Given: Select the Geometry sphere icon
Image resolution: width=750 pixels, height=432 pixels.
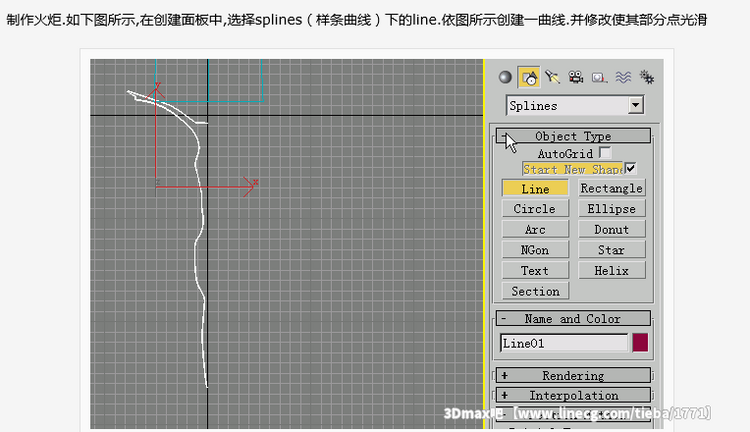Looking at the screenshot, I should pos(505,77).
